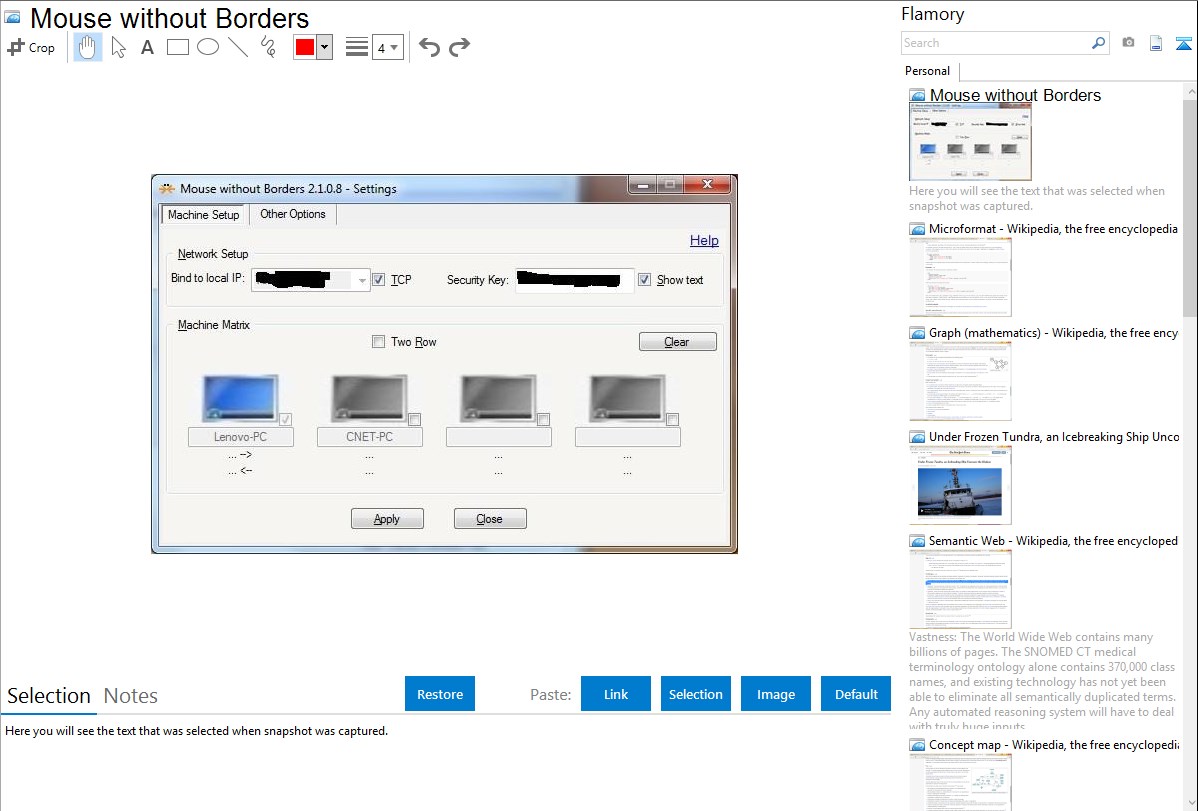
Task: Enable the Two Row checkbox
Action: pos(378,342)
